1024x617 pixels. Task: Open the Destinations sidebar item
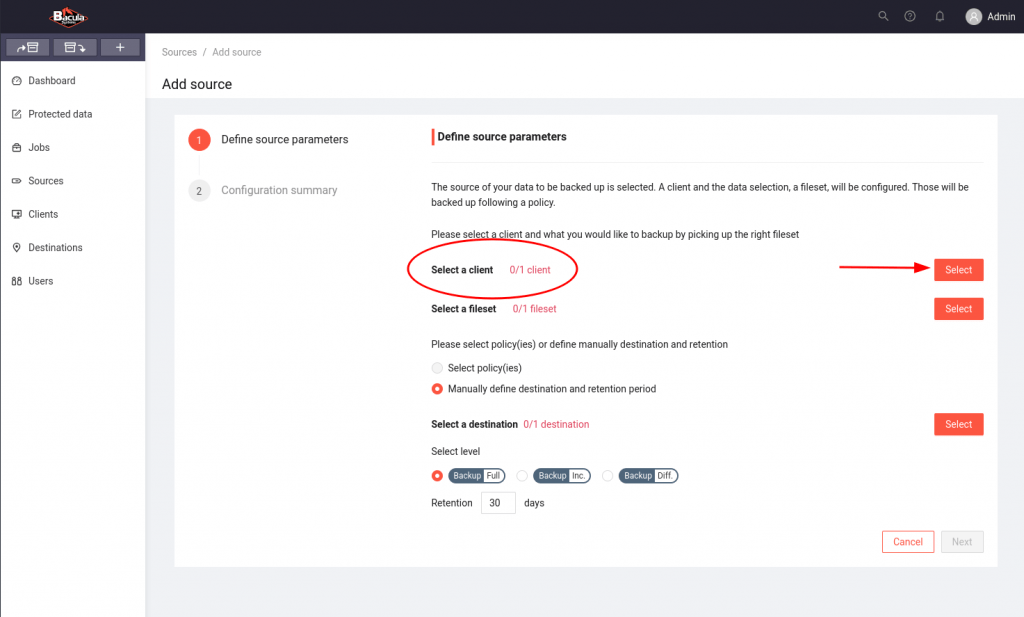[x=55, y=248]
